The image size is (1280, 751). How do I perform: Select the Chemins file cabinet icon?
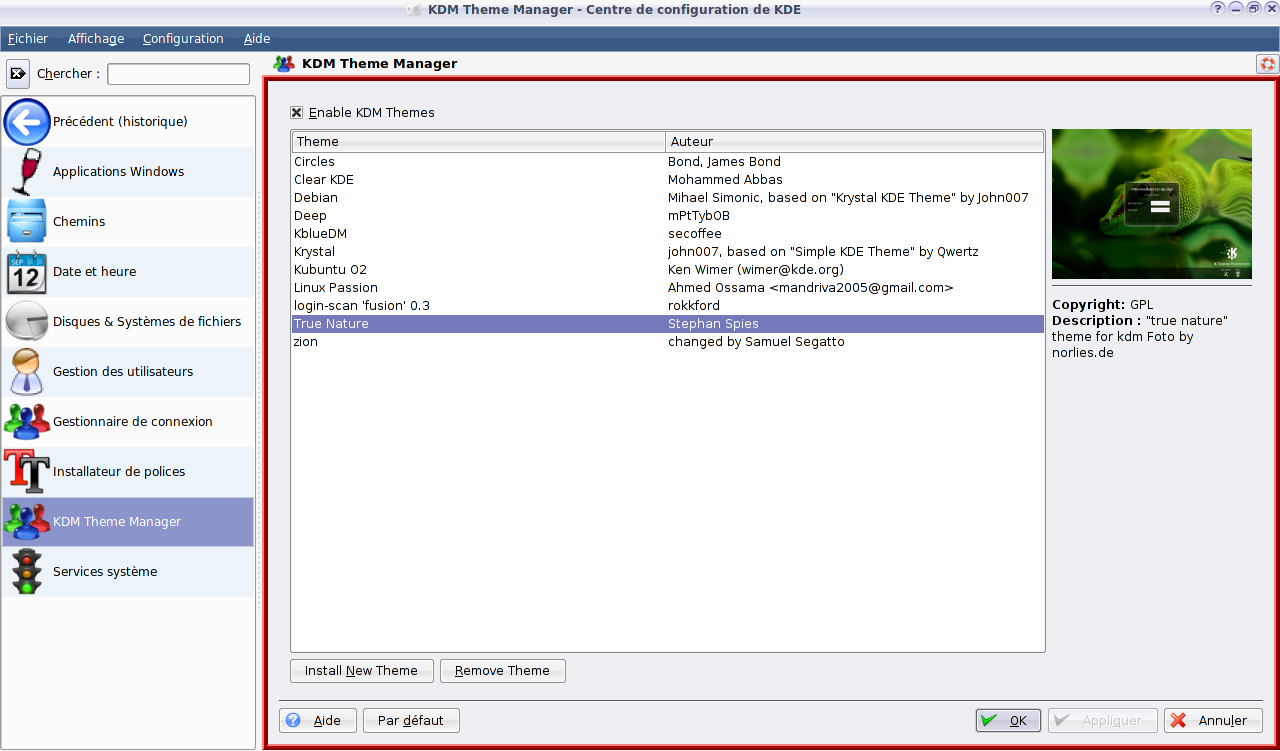click(27, 222)
